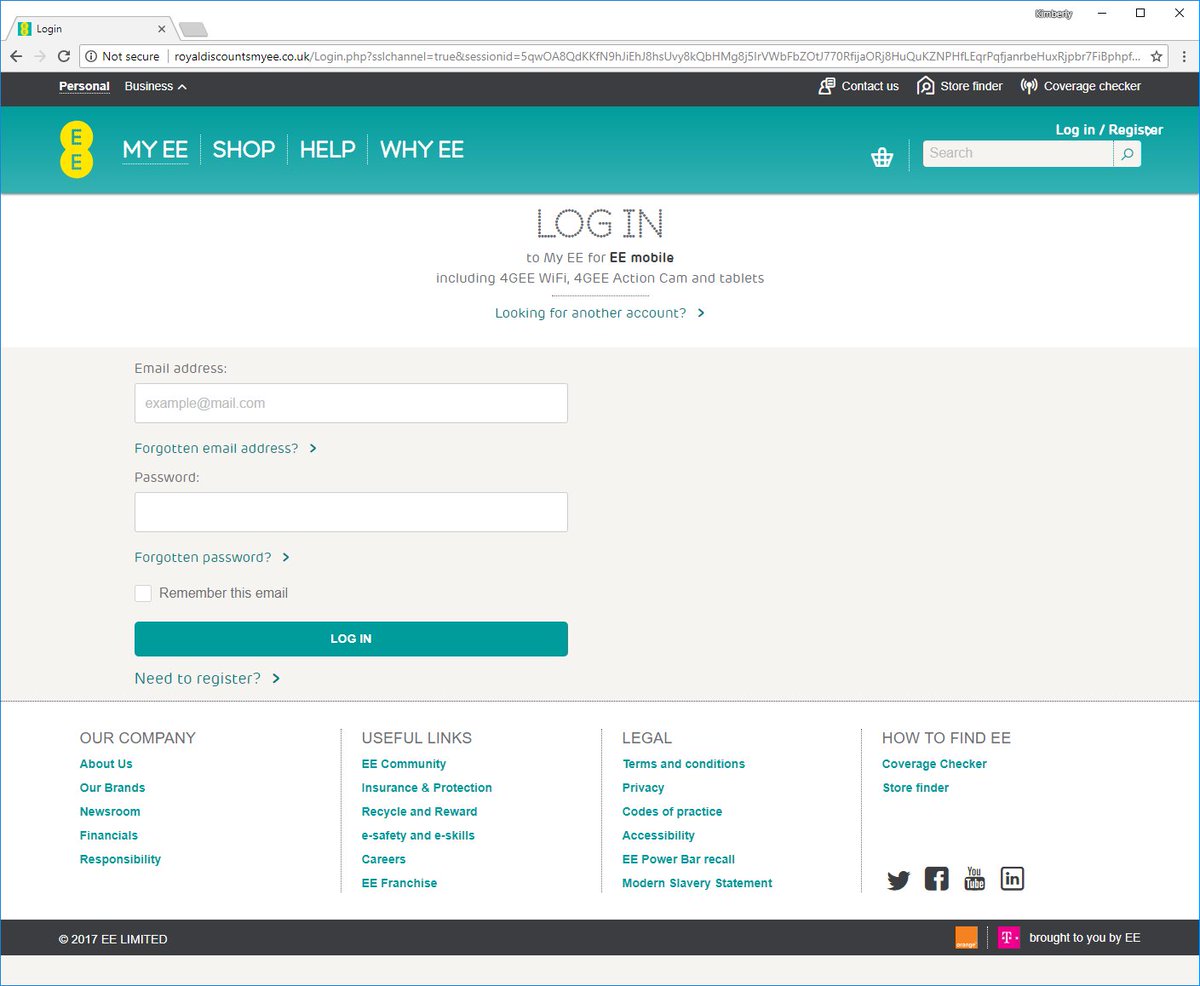Screen dimensions: 1200x986
Task: Focus the Password input field
Action: [351, 512]
